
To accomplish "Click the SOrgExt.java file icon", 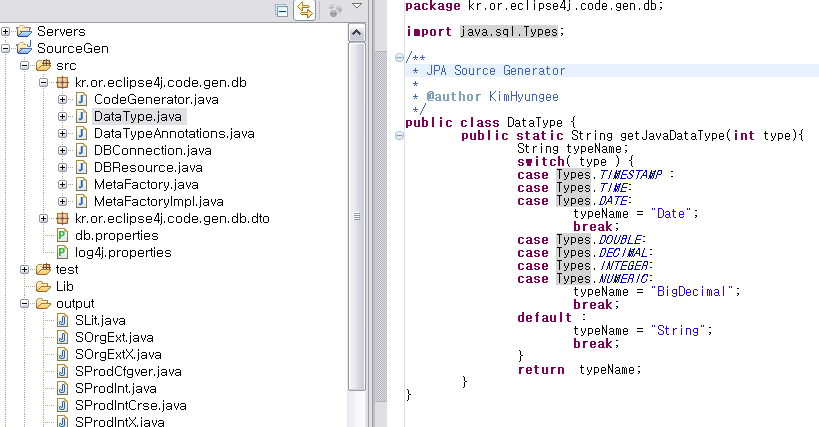I will [63, 337].
